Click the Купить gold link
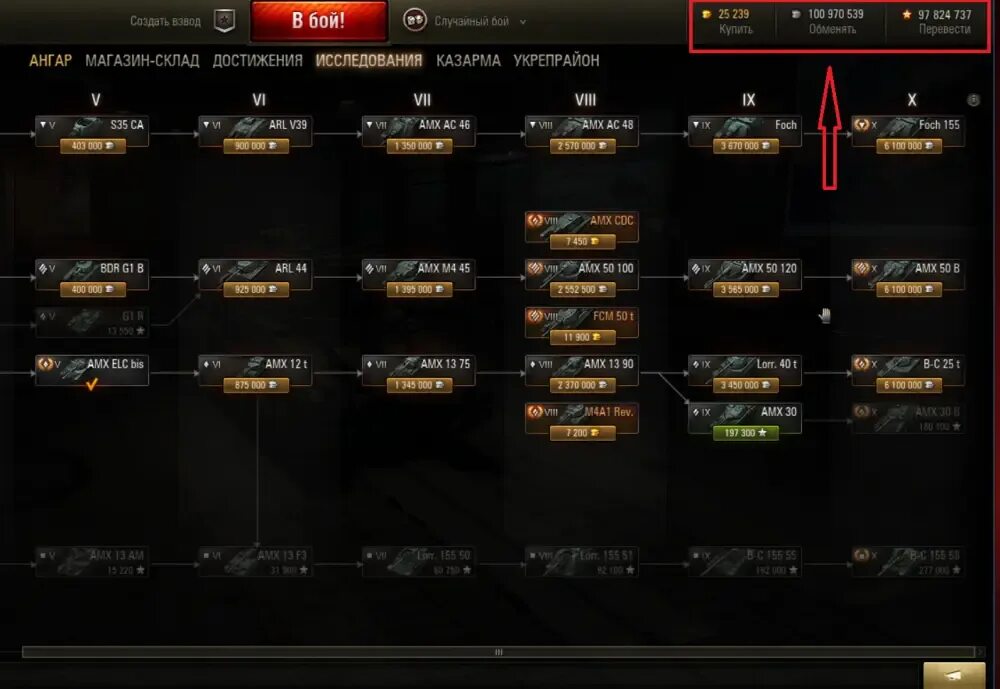The image size is (1000, 689). click(x=735, y=29)
